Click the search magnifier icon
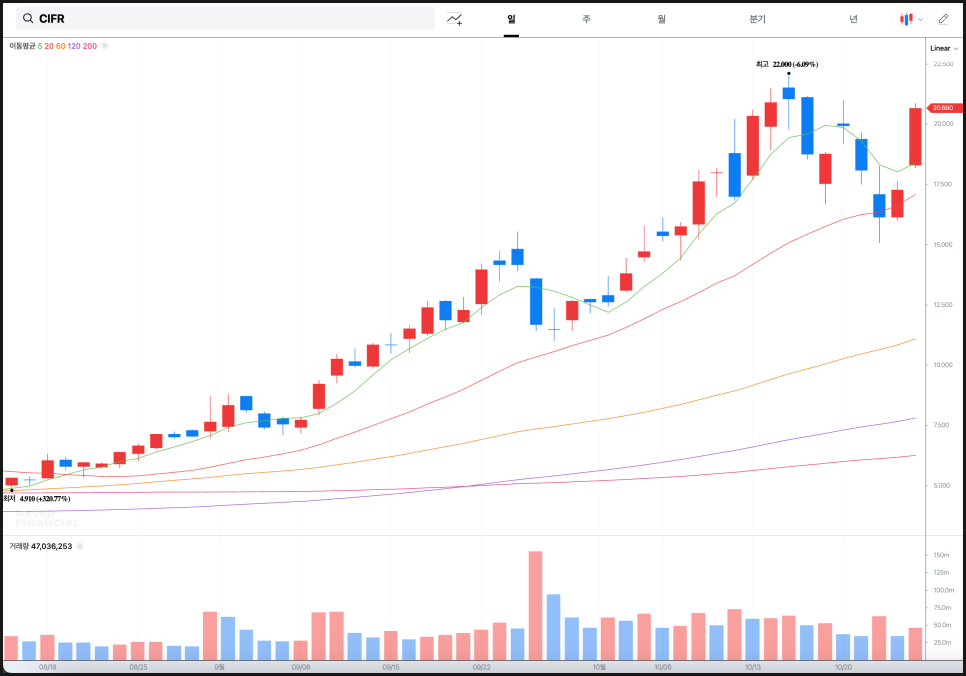966x676 pixels. (26, 19)
